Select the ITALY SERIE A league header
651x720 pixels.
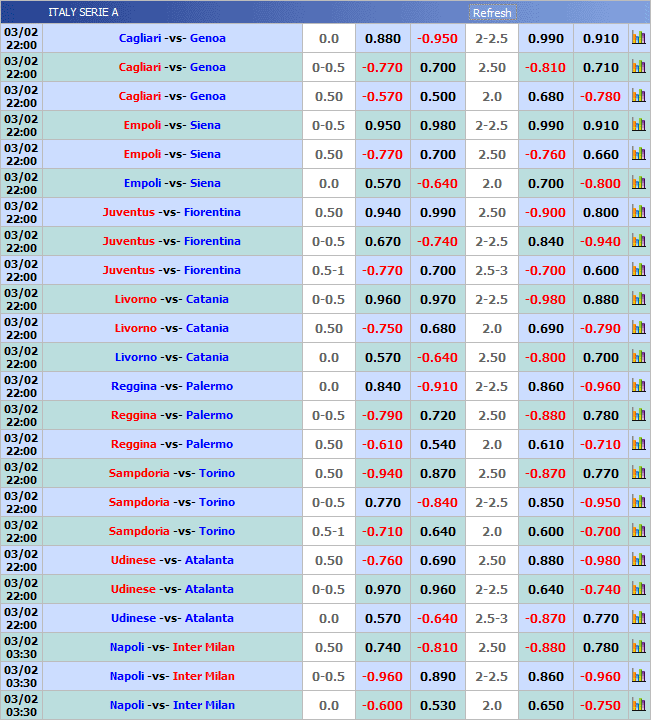click(83, 12)
